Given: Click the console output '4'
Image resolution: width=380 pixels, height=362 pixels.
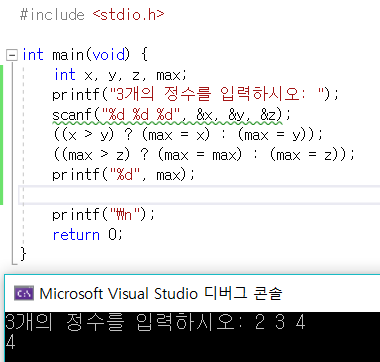Looking at the screenshot, I should point(10,342).
